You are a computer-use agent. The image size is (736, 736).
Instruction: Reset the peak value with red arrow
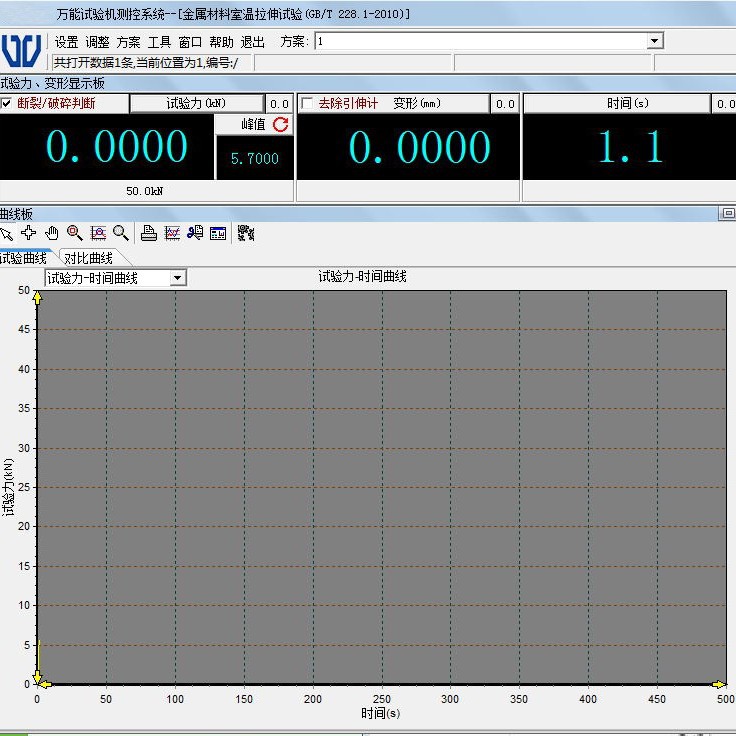click(281, 124)
